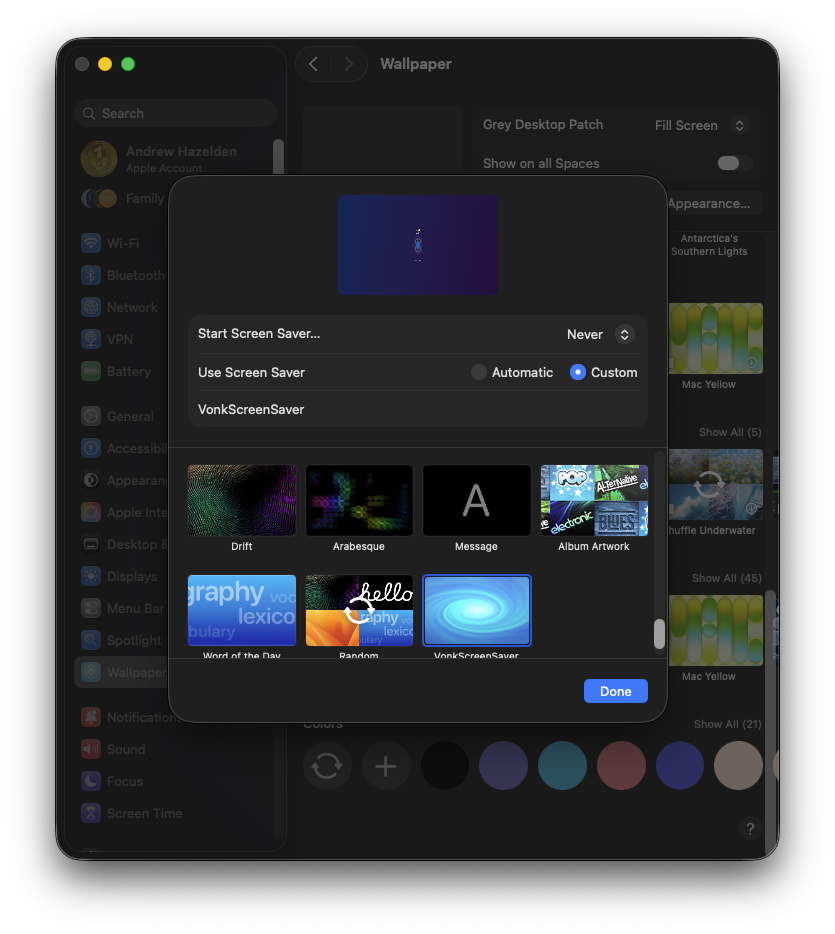
Task: Select the black color swatch
Action: tap(444, 765)
